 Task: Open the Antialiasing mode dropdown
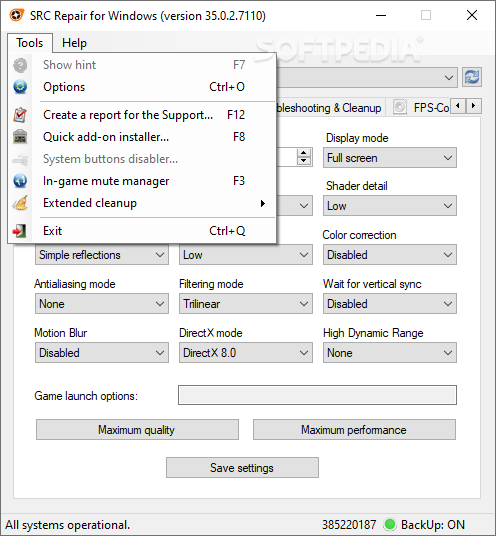102,304
